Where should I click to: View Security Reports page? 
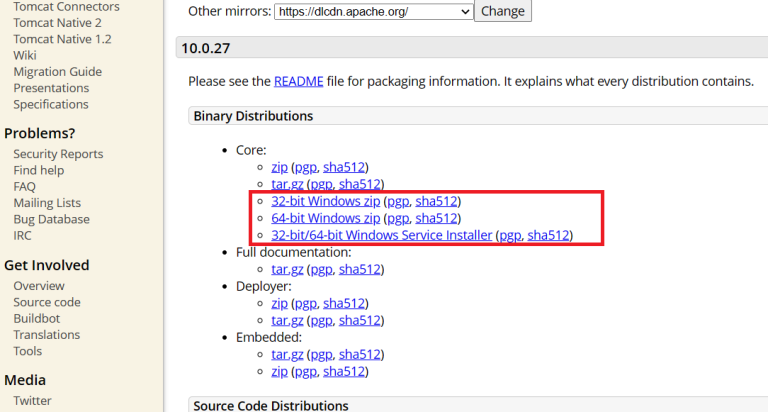(58, 154)
